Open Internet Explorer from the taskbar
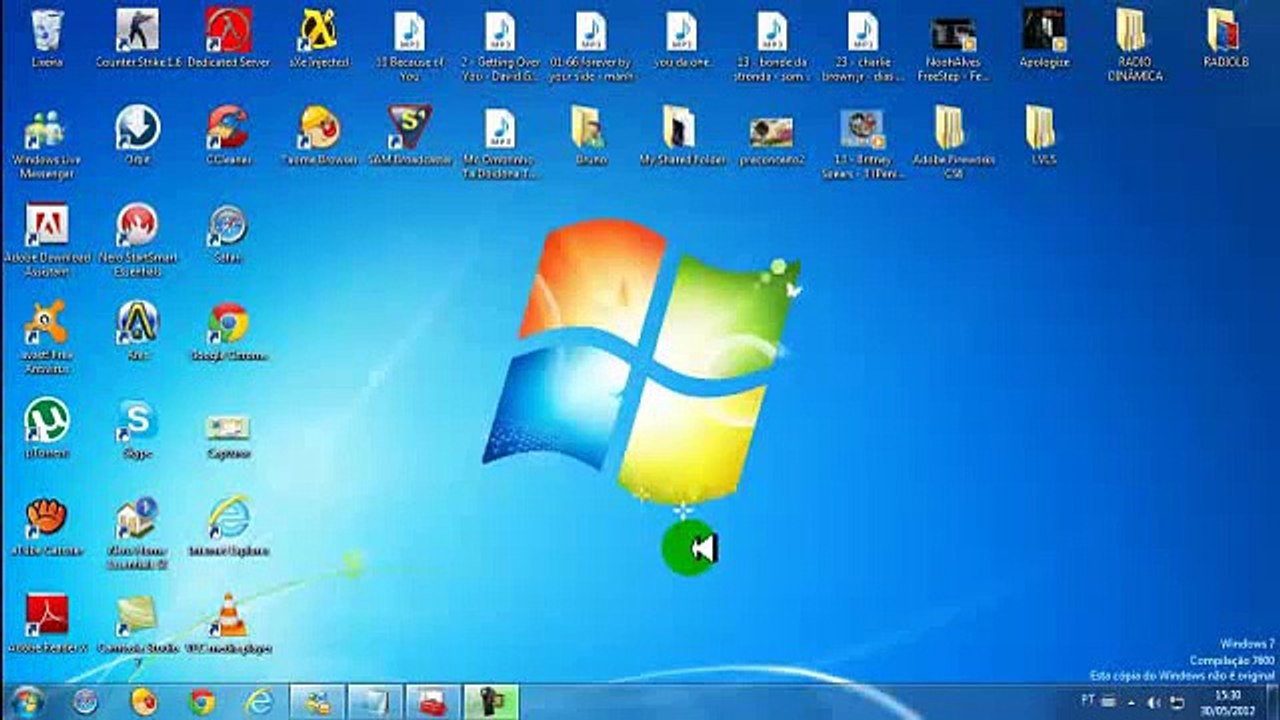Screen dimensions: 1280x720 260,702
